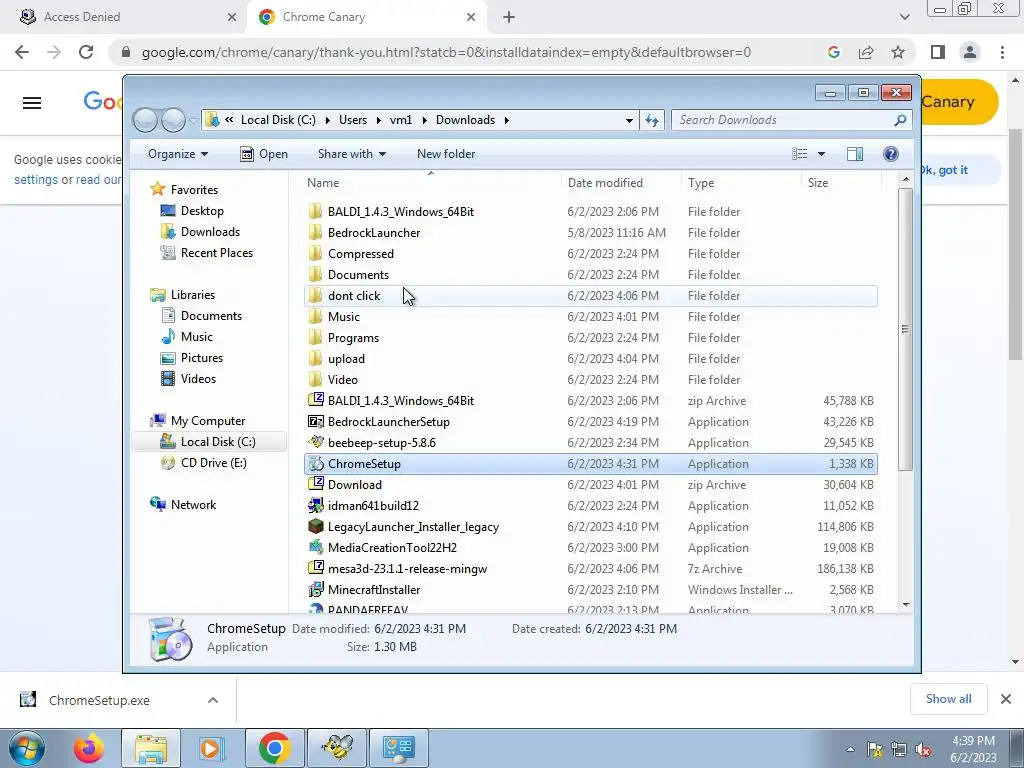The height and width of the screenshot is (768, 1024).
Task: Click the Explorer help question mark icon
Action: point(890,153)
